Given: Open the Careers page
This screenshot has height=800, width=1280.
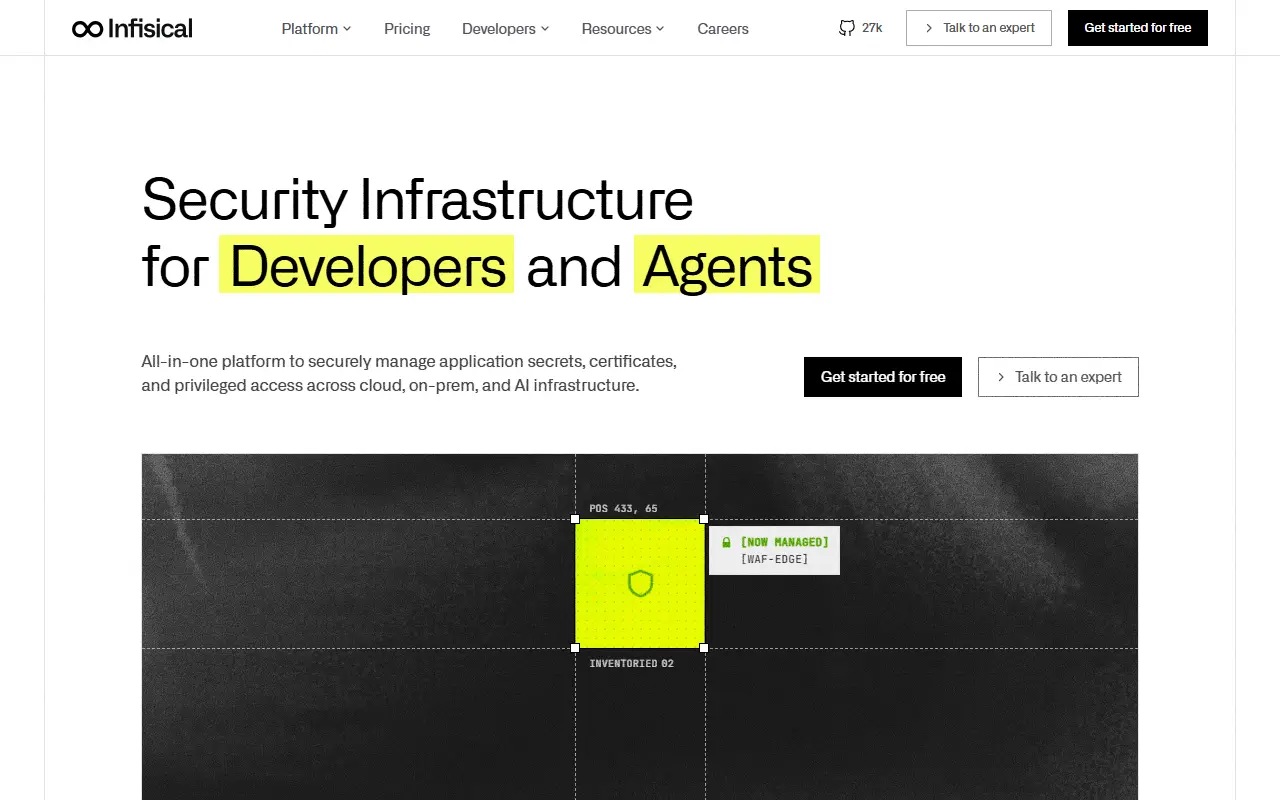Looking at the screenshot, I should [x=723, y=29].
